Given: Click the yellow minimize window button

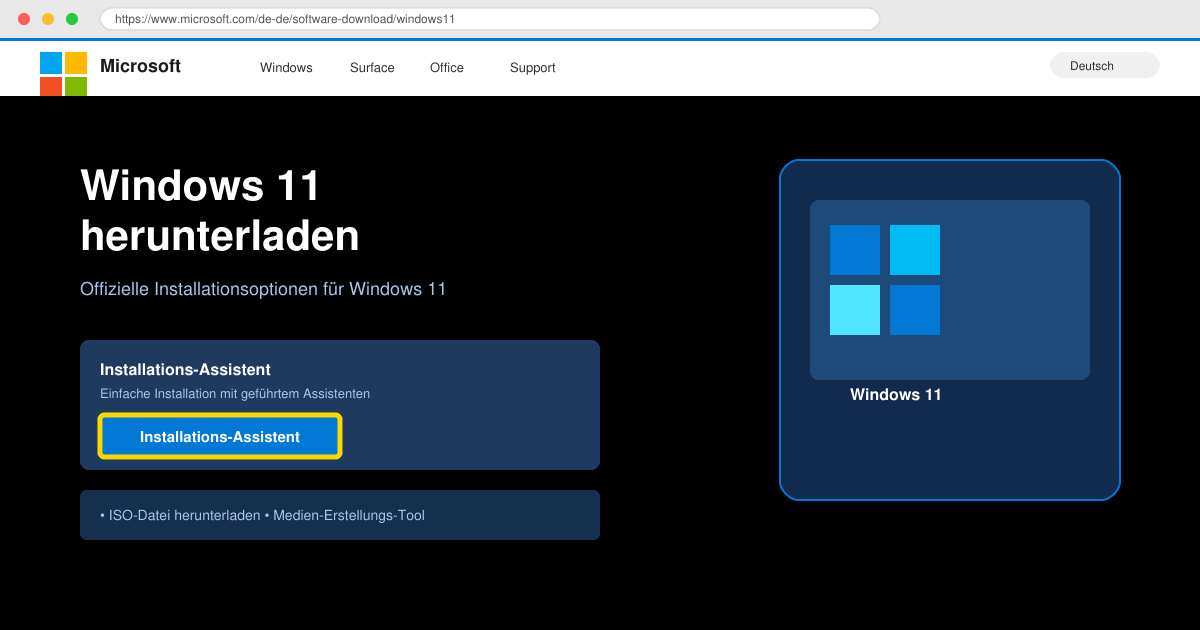Looking at the screenshot, I should click(x=48, y=19).
